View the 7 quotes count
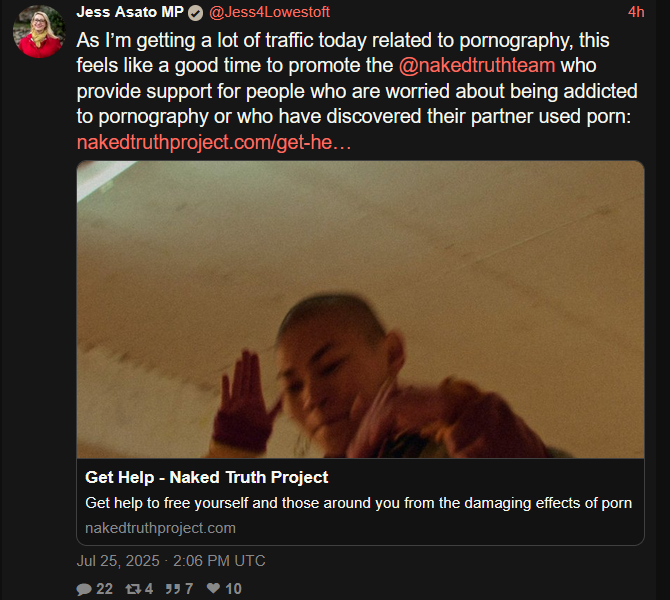This screenshot has height=600, width=670. tap(189, 589)
